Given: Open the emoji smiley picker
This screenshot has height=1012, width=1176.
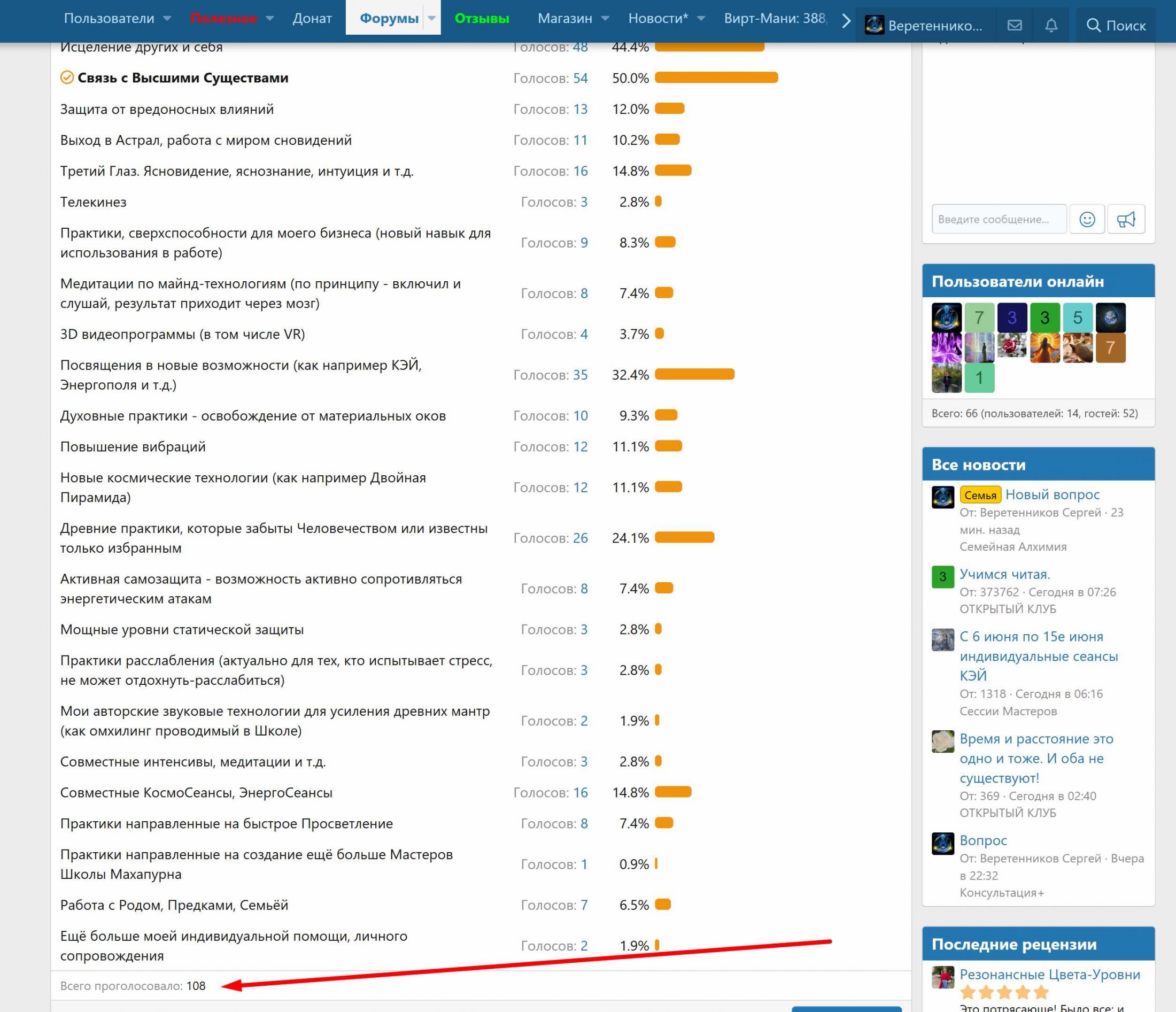Looking at the screenshot, I should pos(1087,219).
